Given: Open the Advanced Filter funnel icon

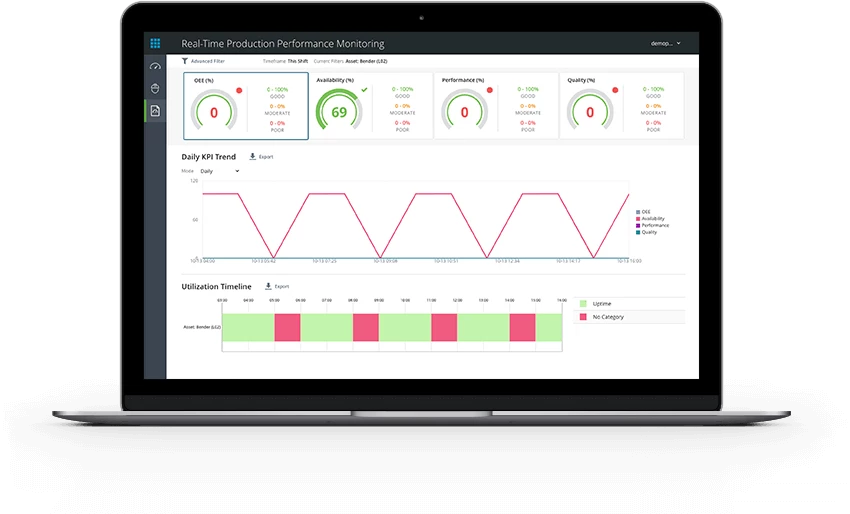Looking at the screenshot, I should (x=185, y=61).
